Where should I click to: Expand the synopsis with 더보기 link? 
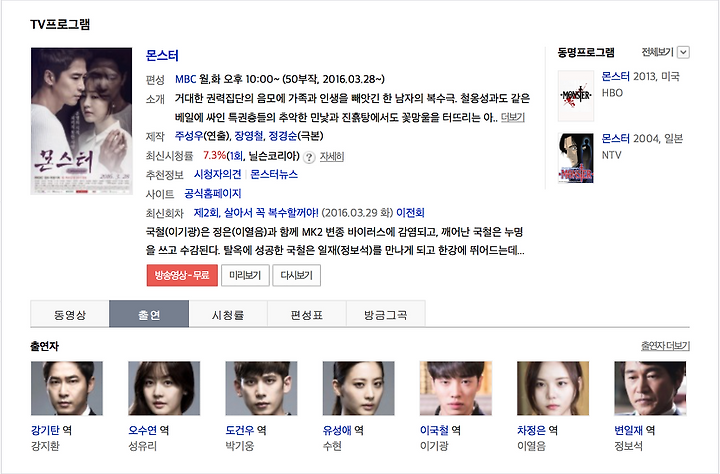(x=512, y=118)
